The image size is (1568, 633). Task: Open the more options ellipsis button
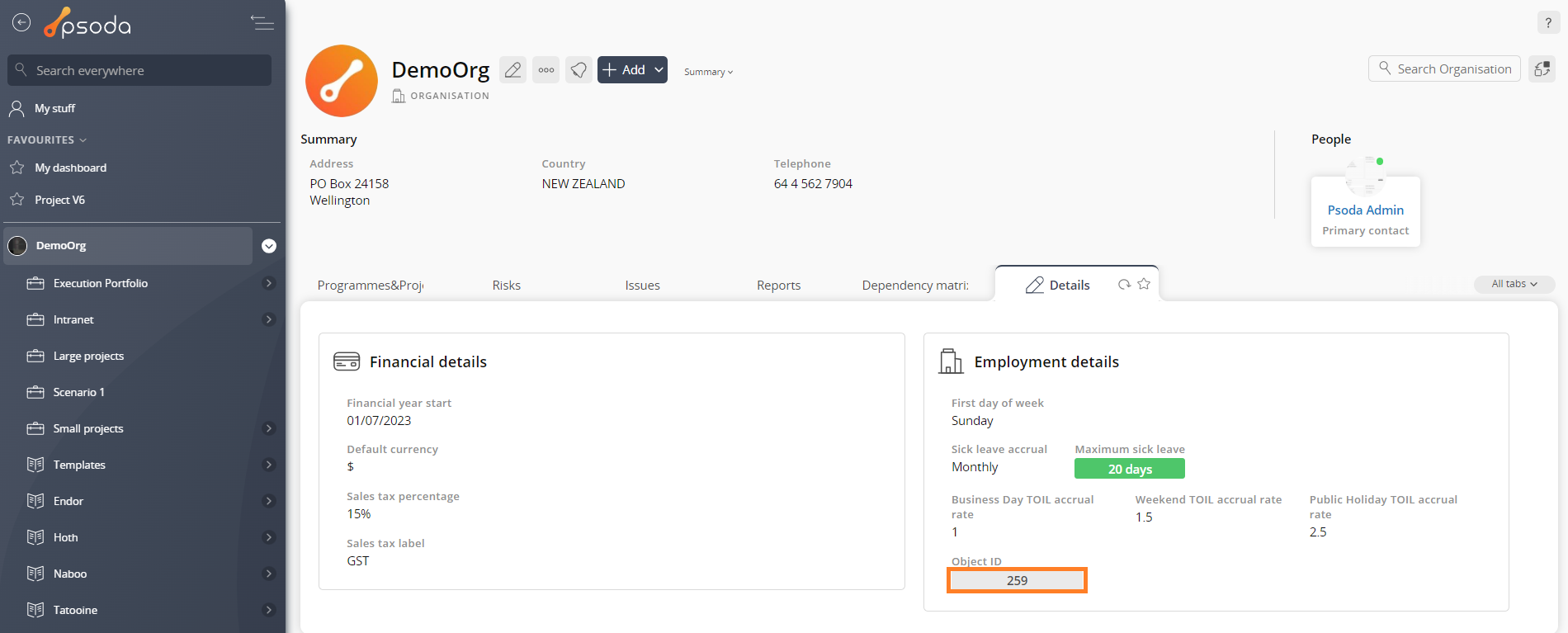pos(546,70)
